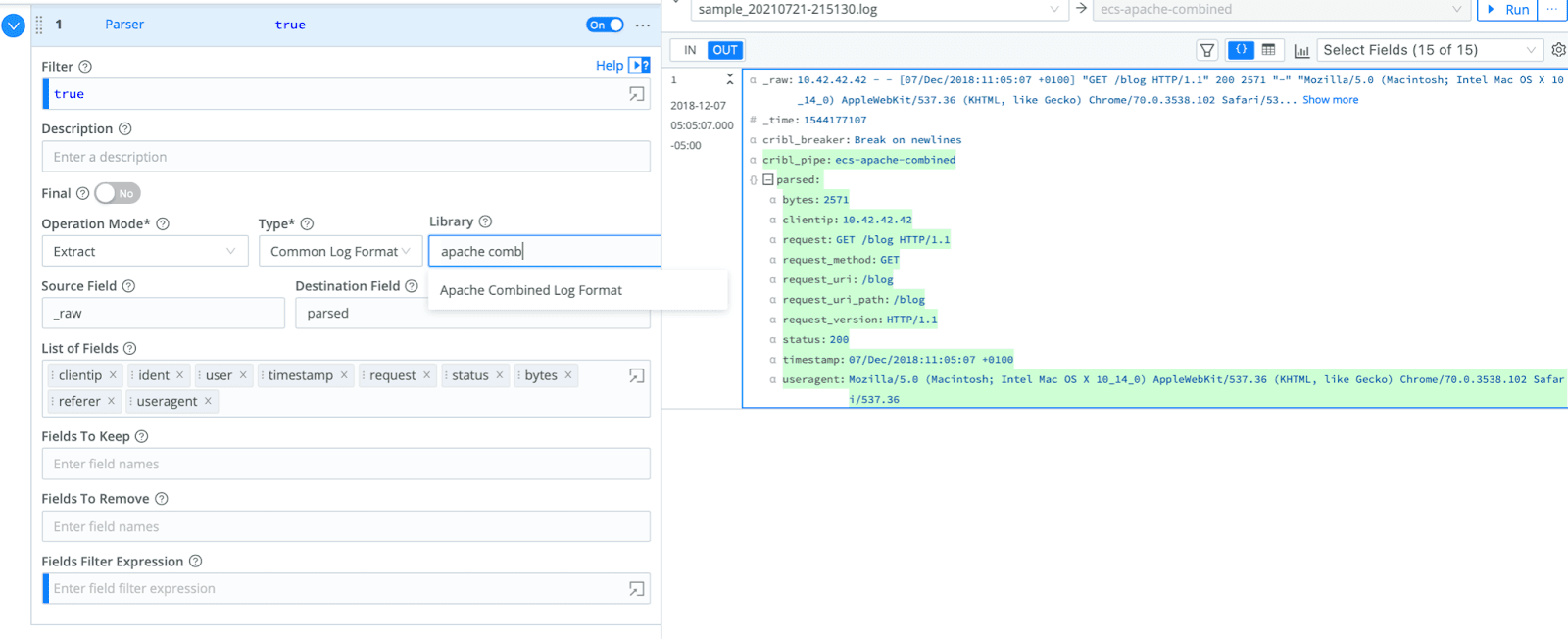
Task: Open the Select Fields dropdown
Action: tap(1429, 50)
